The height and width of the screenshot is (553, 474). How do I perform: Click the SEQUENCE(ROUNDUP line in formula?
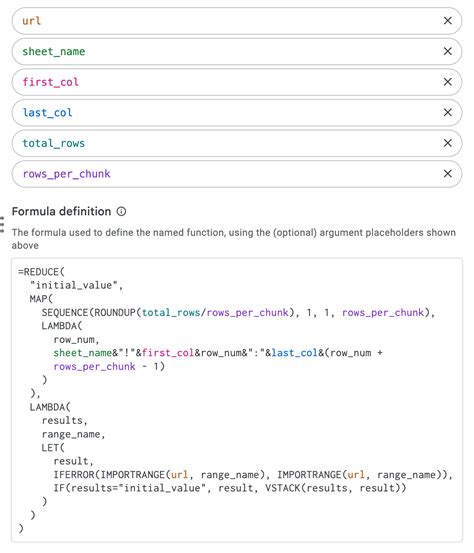pos(238,313)
